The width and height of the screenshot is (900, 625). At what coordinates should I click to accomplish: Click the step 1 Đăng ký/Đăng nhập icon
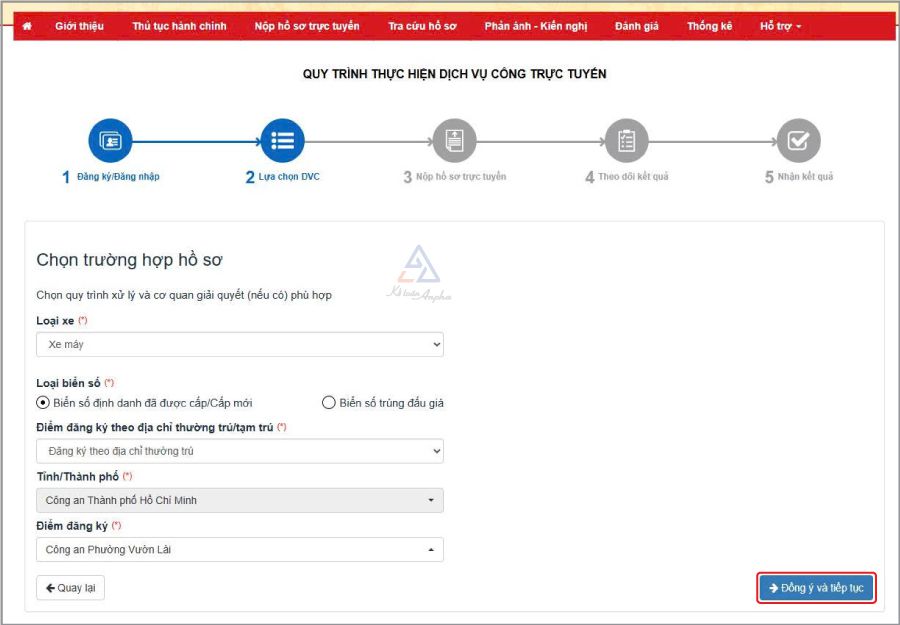(x=110, y=141)
